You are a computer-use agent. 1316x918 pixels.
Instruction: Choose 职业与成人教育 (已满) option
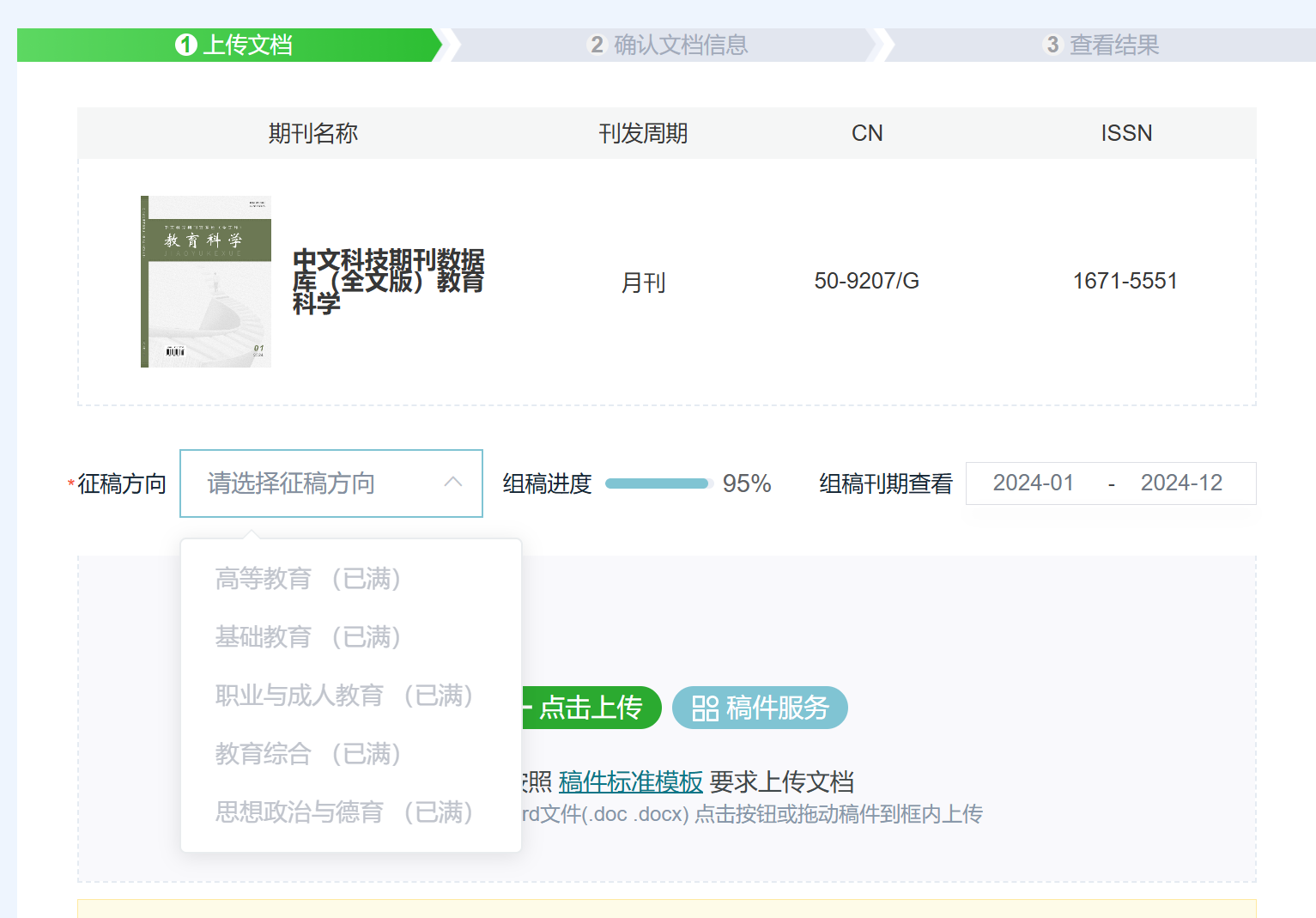tap(344, 696)
